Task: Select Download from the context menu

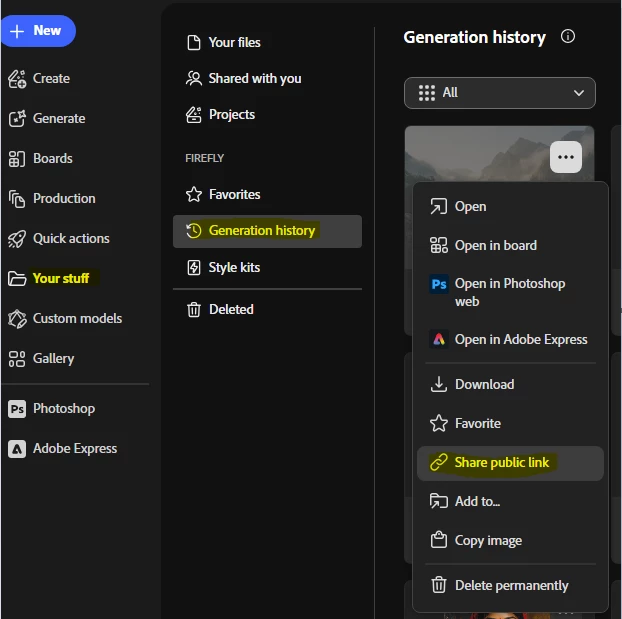Action: 510,384
